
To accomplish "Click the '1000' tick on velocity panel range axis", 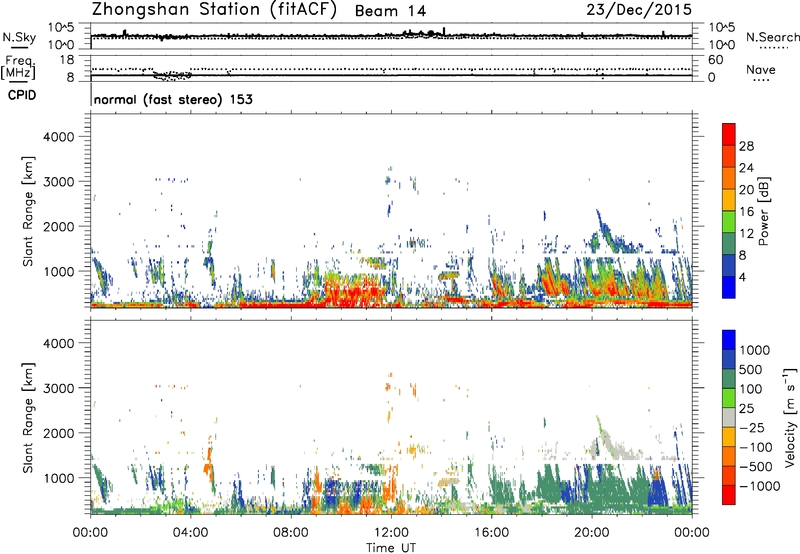I will click(58, 478).
